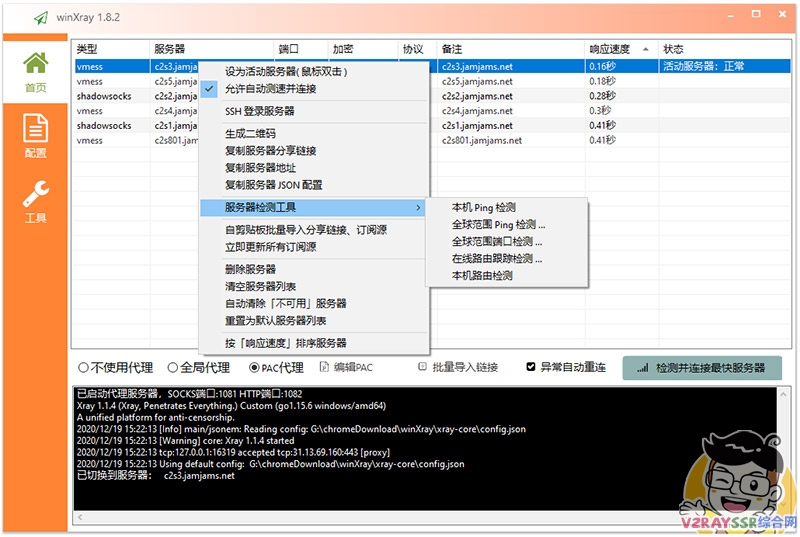This screenshot has height=537, width=800.
Task: Choose 清空服务器列表 menu entry
Action: pos(314,287)
